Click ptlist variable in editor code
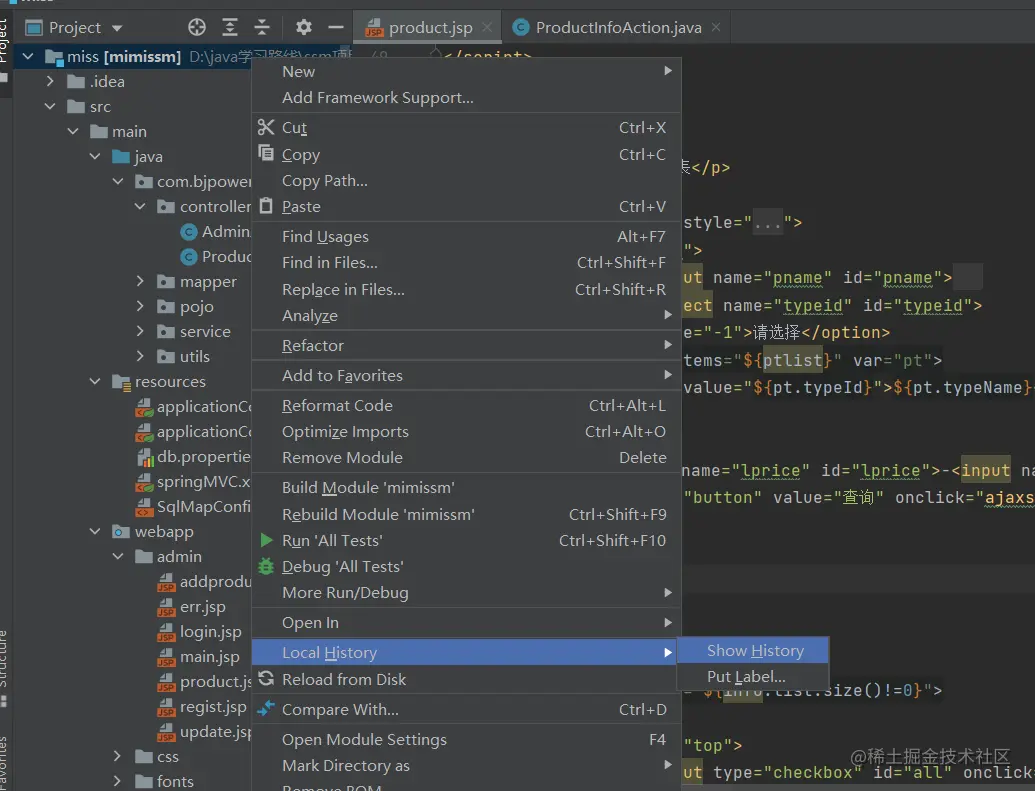The height and width of the screenshot is (791, 1035). 793,361
